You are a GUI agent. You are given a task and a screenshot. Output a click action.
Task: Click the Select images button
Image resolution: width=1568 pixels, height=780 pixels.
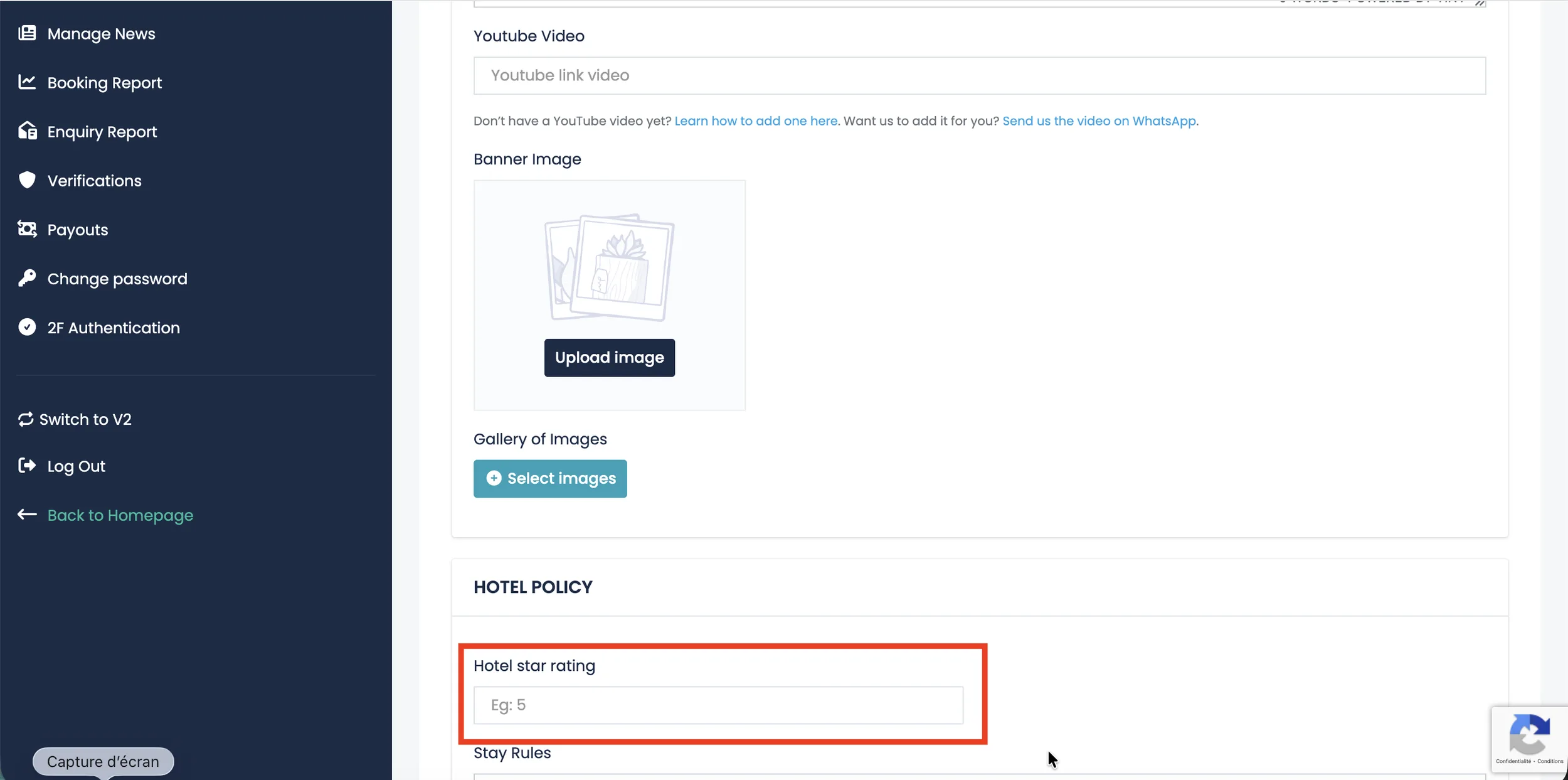pos(550,479)
